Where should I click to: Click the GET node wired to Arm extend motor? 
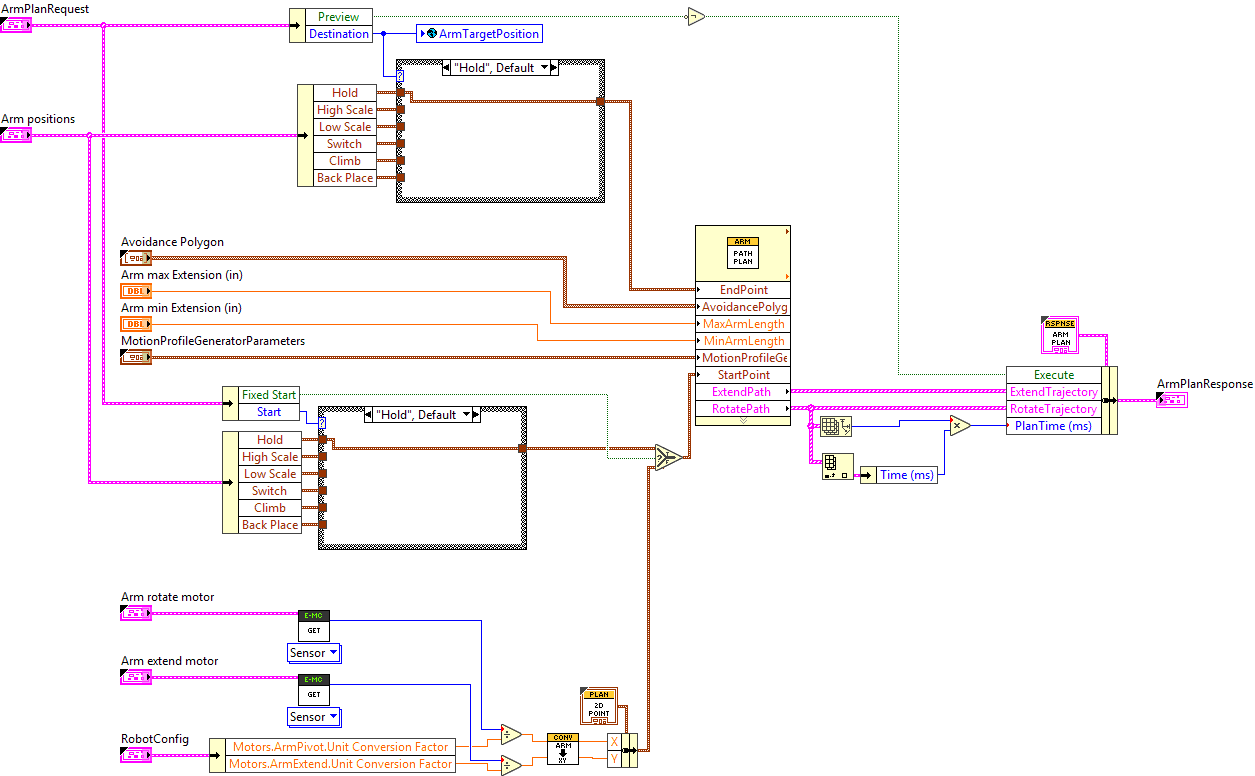click(x=313, y=691)
